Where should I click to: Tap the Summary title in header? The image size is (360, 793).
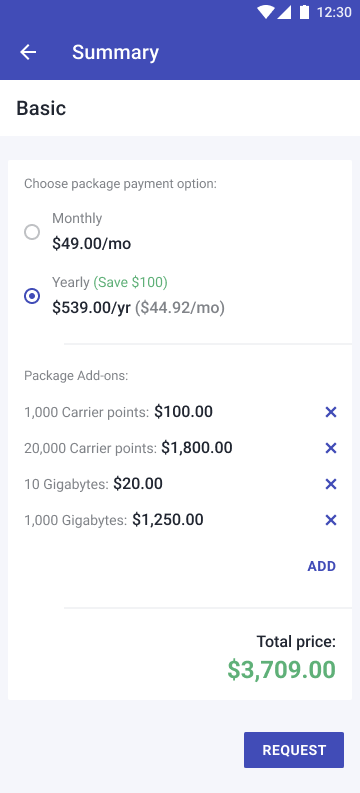point(115,52)
